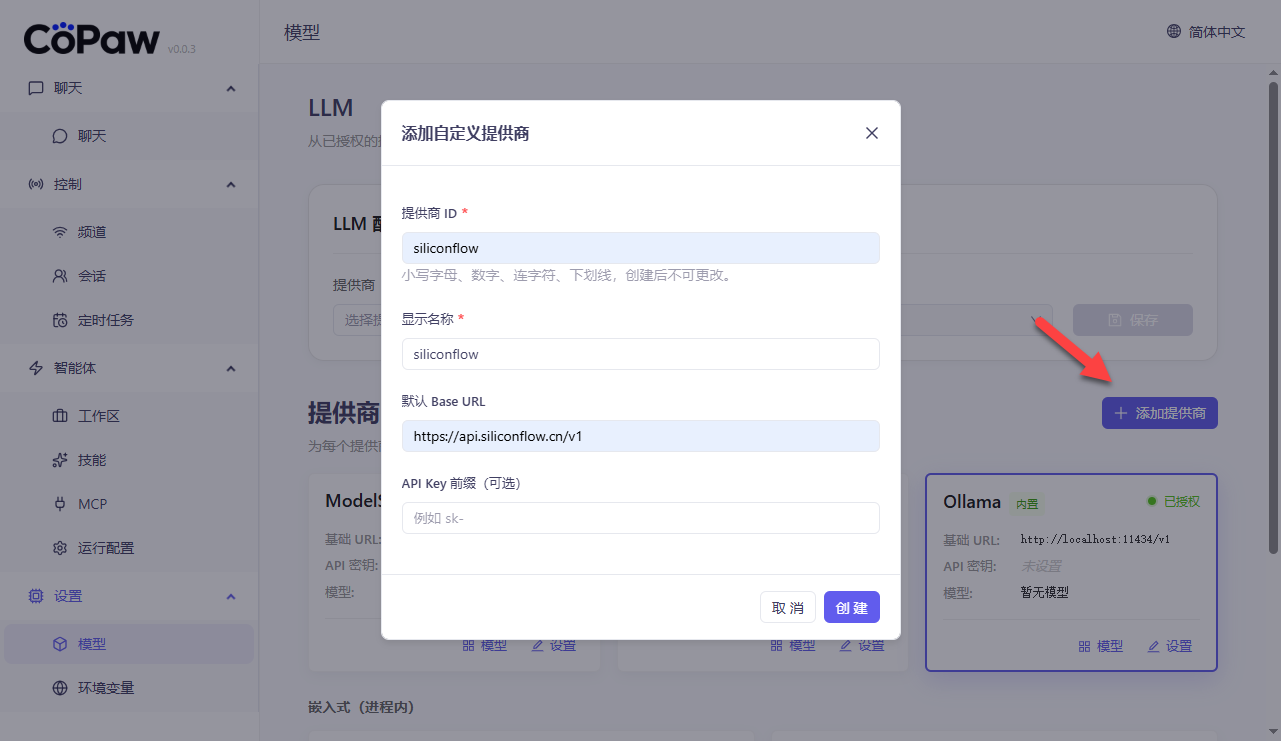Click the 添加自定义提供商 dialog title
Screen dimensions: 1281x741
(465, 133)
